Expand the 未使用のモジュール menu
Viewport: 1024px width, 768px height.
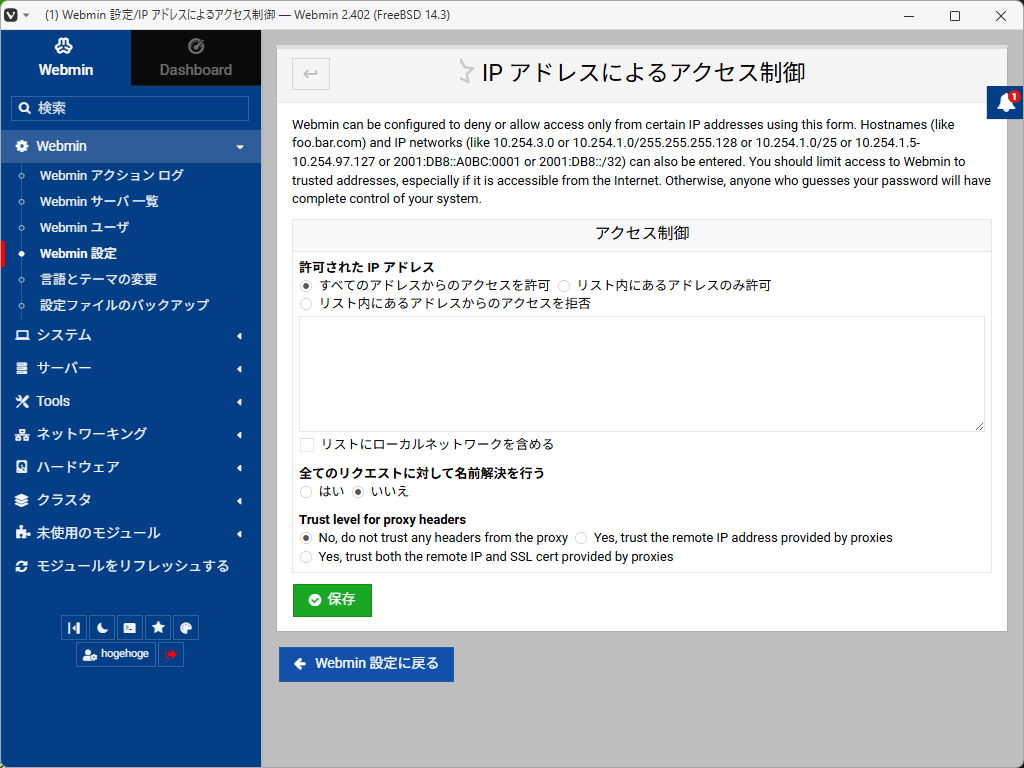tap(131, 534)
